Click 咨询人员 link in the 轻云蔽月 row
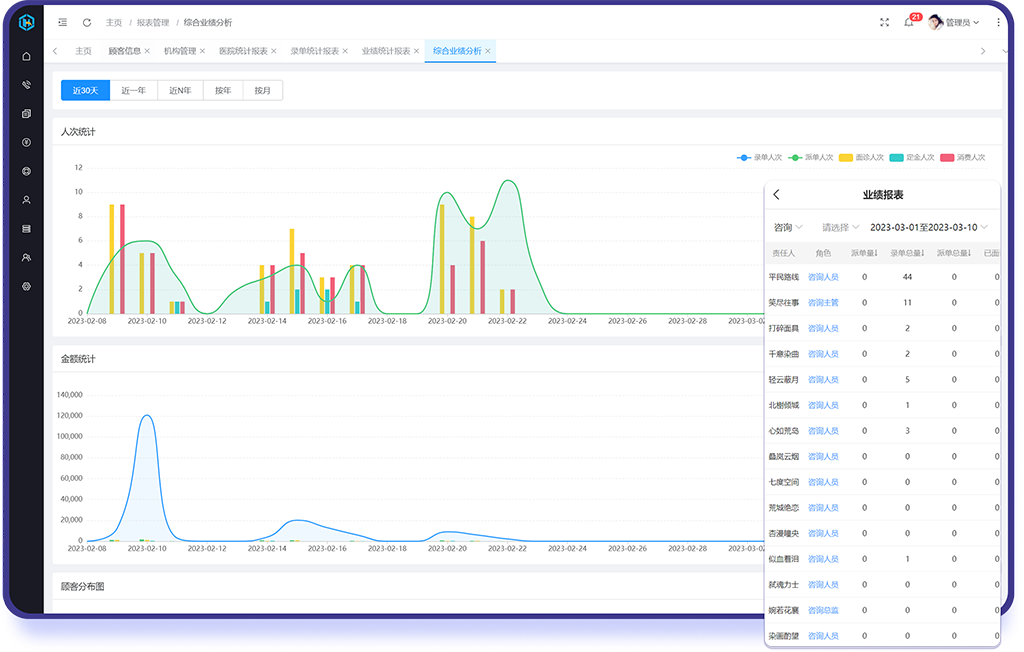The height and width of the screenshot is (652, 1024). [823, 380]
